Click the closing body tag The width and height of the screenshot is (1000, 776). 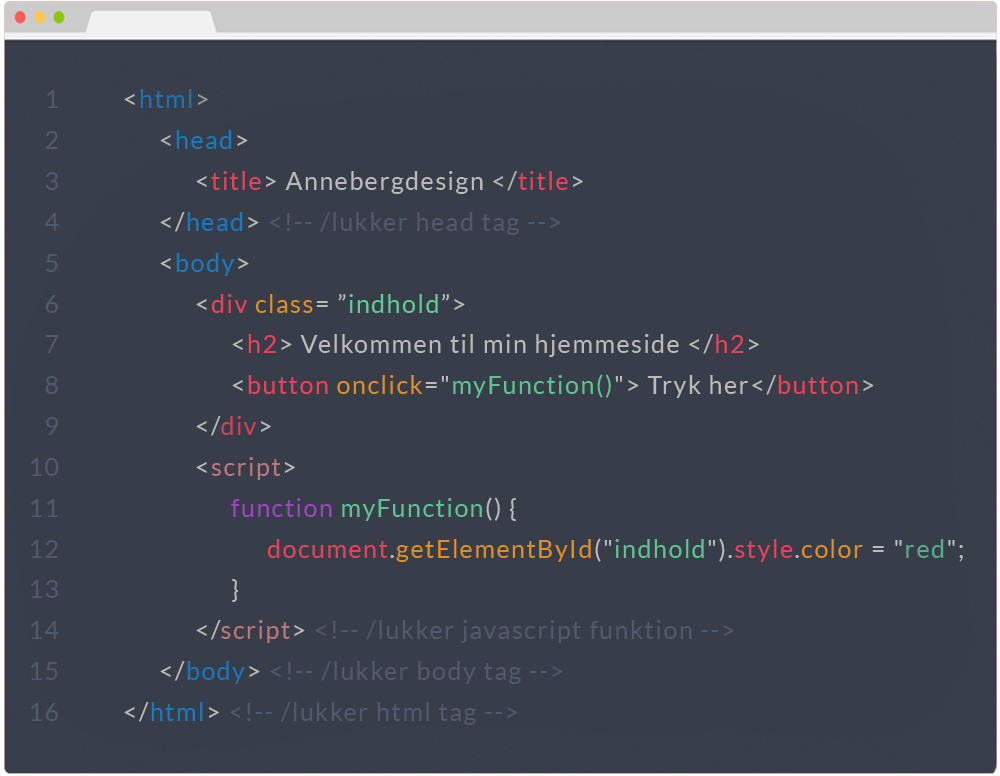point(210,672)
